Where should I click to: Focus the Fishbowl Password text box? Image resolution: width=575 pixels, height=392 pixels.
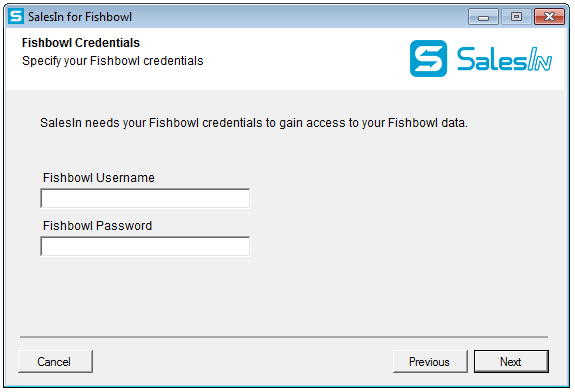pyautogui.click(x=145, y=246)
